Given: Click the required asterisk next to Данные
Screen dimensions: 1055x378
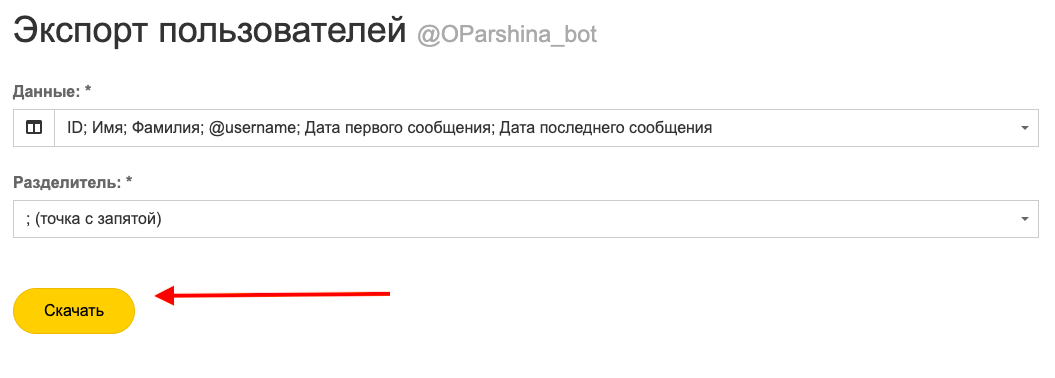Looking at the screenshot, I should (x=88, y=89).
